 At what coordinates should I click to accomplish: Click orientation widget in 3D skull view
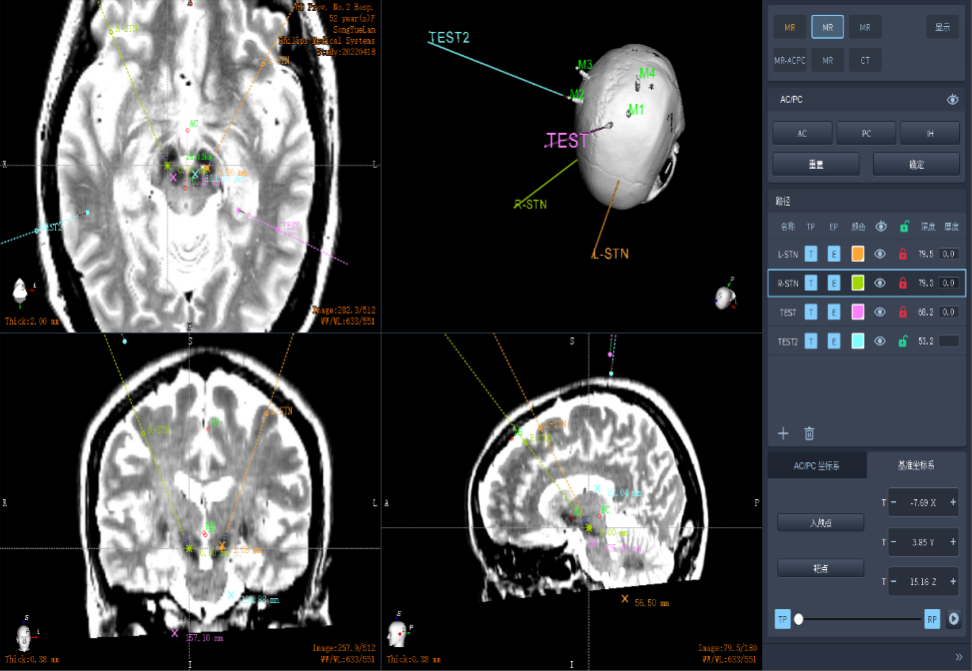click(x=725, y=296)
